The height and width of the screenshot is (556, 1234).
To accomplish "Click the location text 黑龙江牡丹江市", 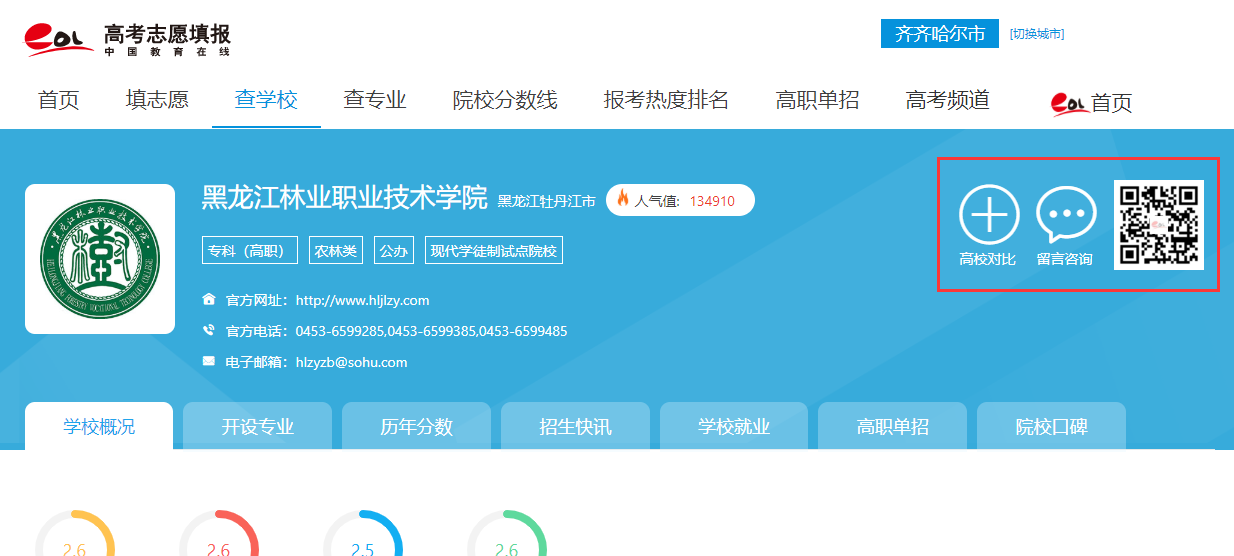I will [x=546, y=201].
